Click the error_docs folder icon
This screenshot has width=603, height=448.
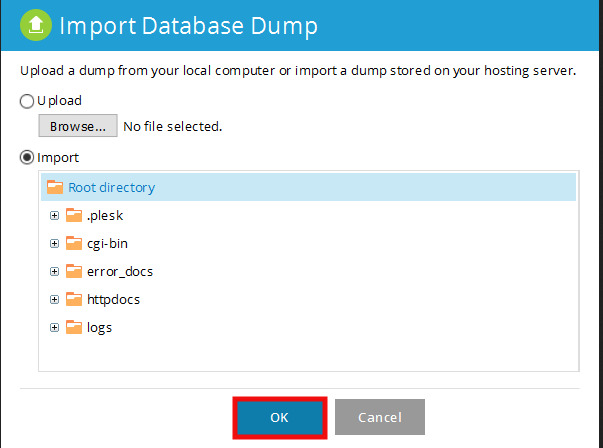(74, 271)
